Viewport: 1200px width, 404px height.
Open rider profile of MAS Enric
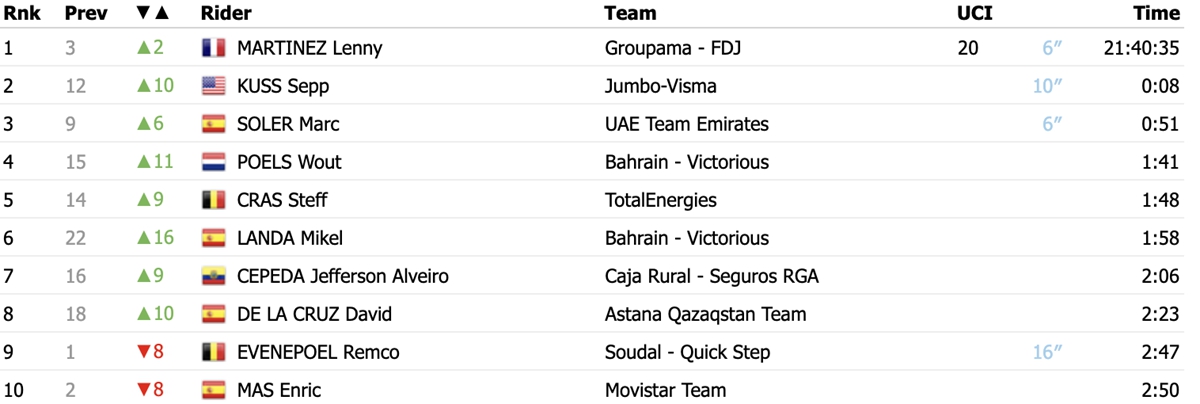click(x=279, y=390)
